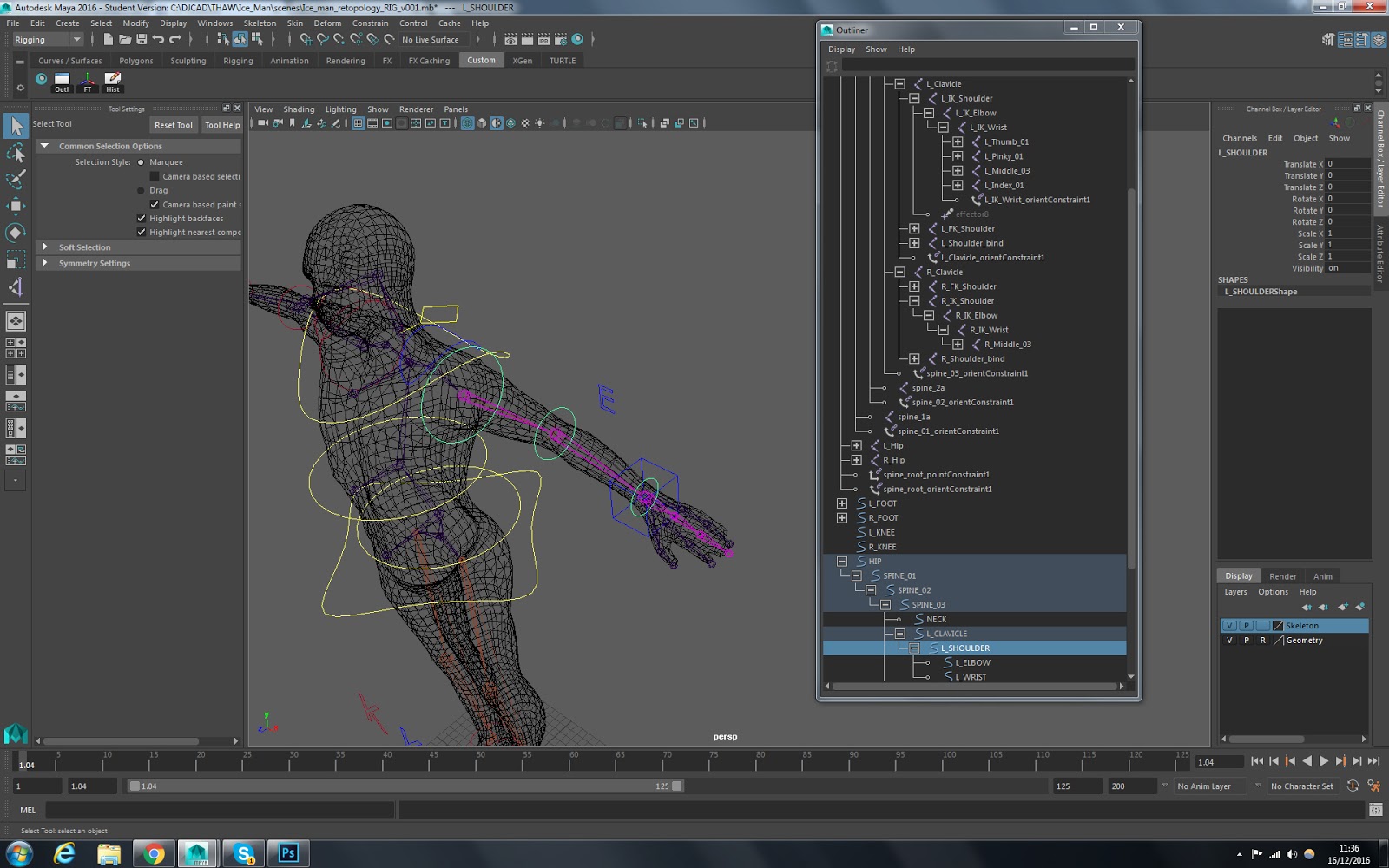Toggle visibility V of Geometry layer
The image size is (1389, 868).
(1228, 641)
